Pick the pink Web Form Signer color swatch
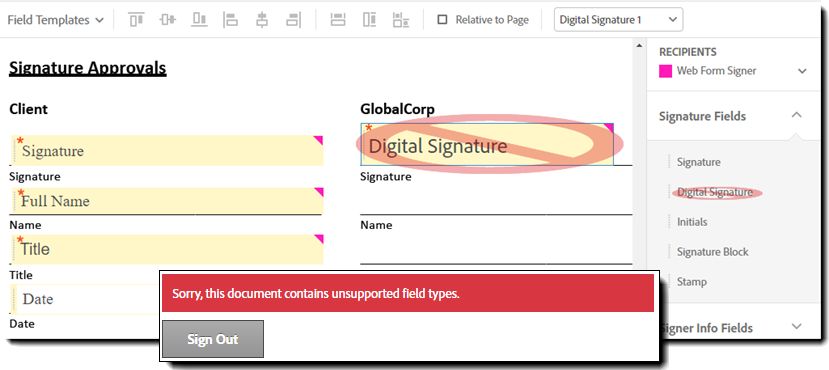 pos(665,71)
